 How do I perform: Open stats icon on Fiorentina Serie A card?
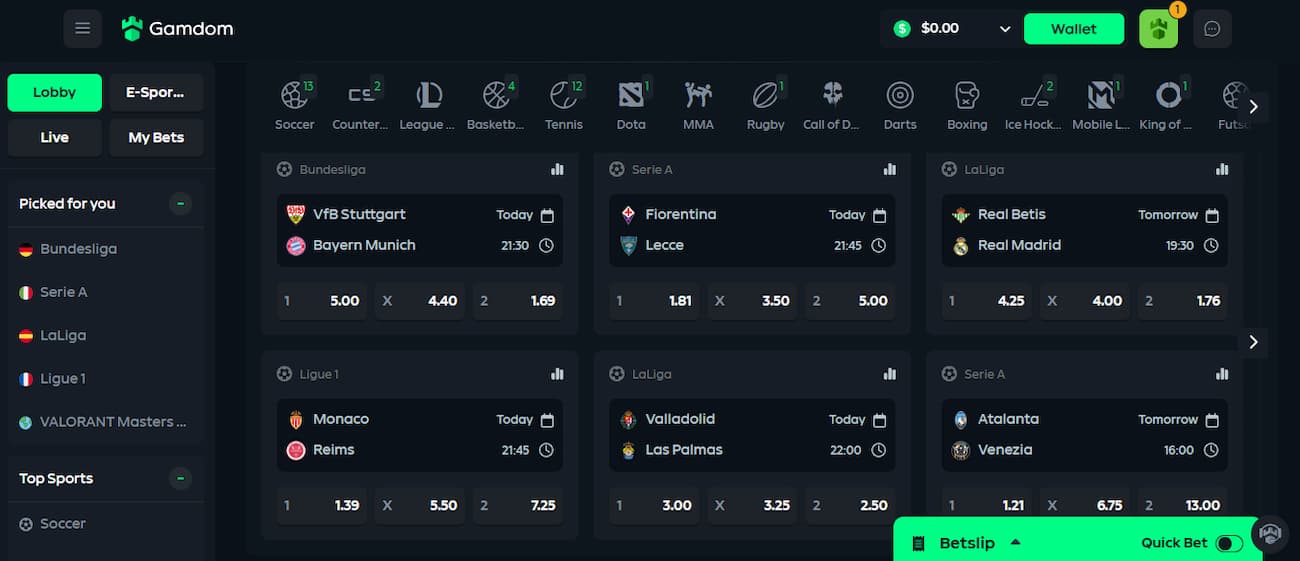[x=889, y=169]
